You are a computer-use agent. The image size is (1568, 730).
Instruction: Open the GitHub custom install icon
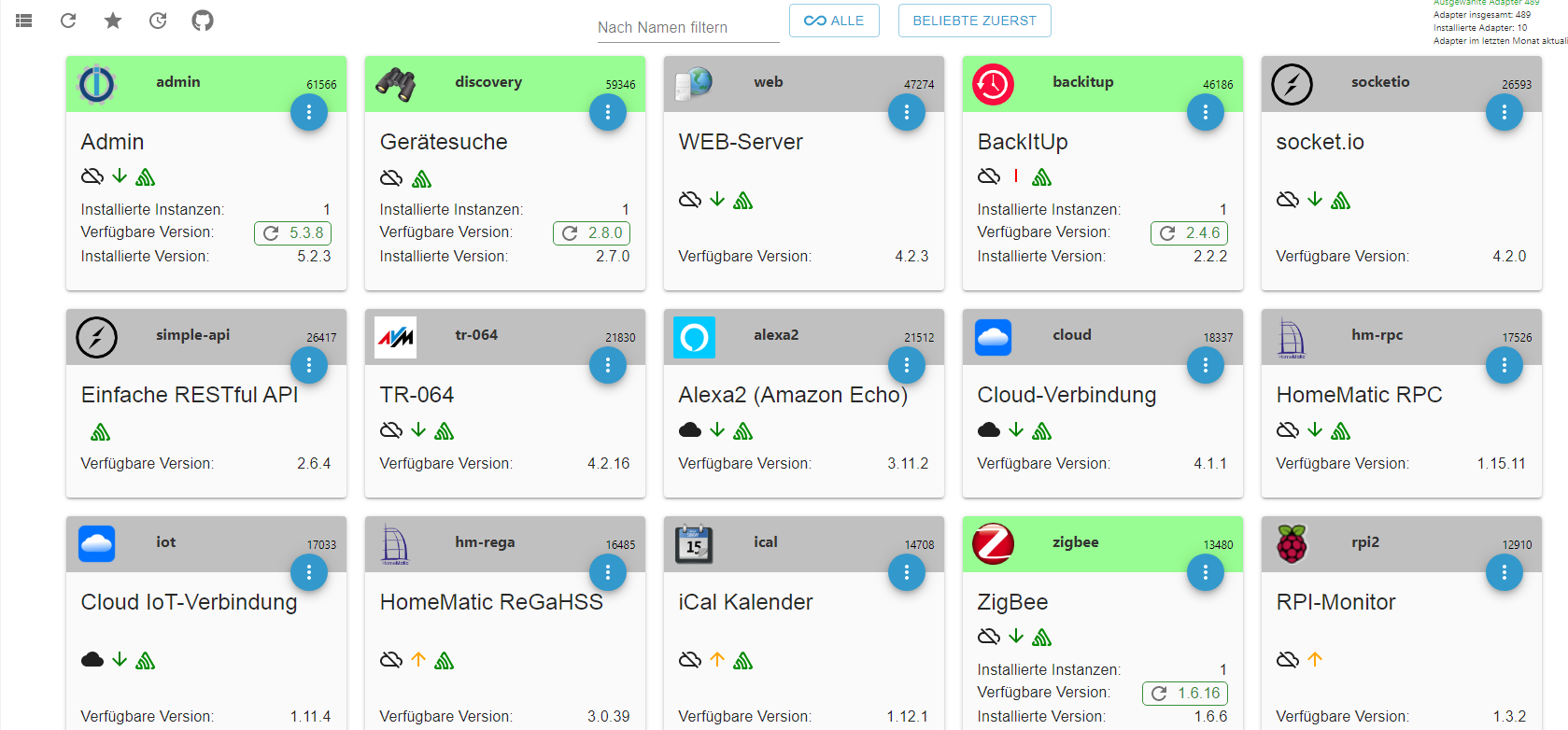203,21
